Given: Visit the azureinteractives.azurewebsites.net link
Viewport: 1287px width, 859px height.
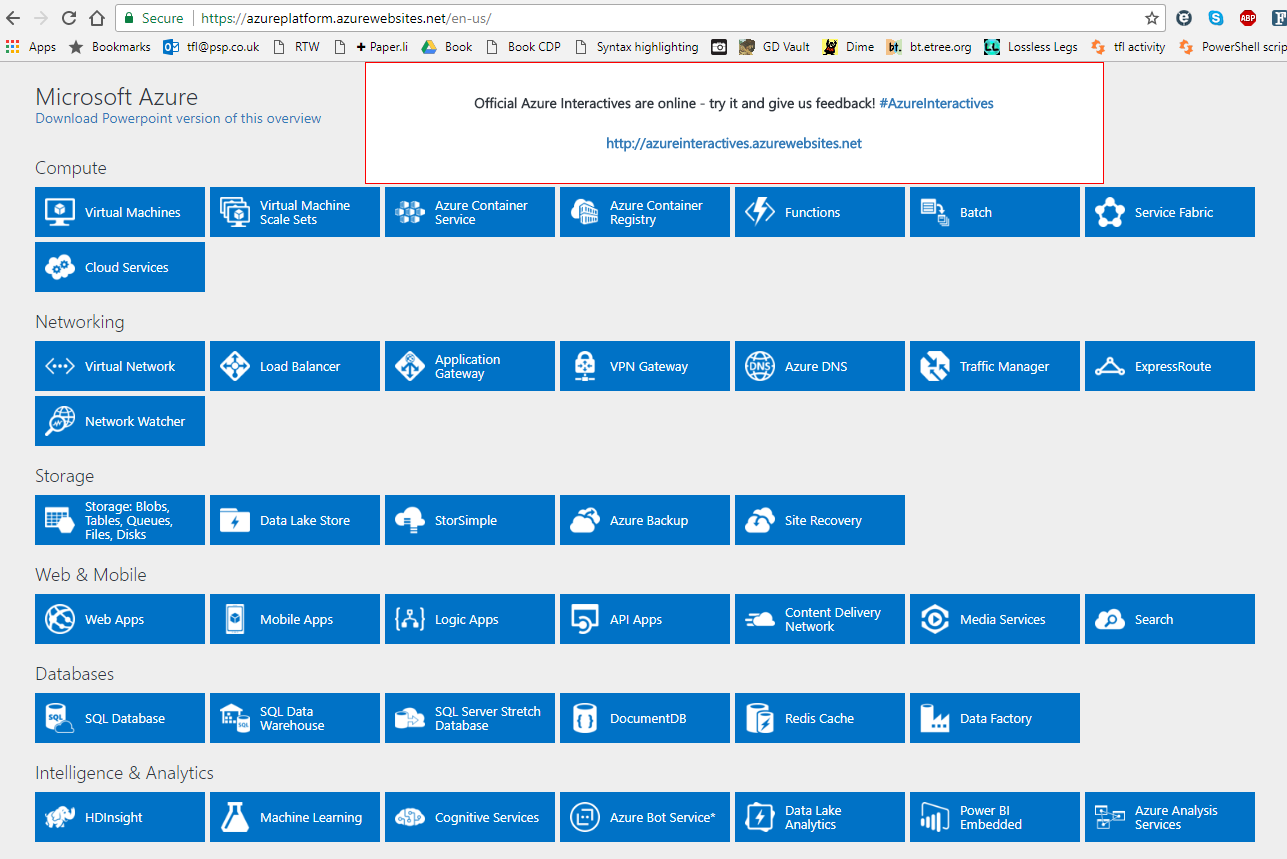Looking at the screenshot, I should tap(734, 143).
